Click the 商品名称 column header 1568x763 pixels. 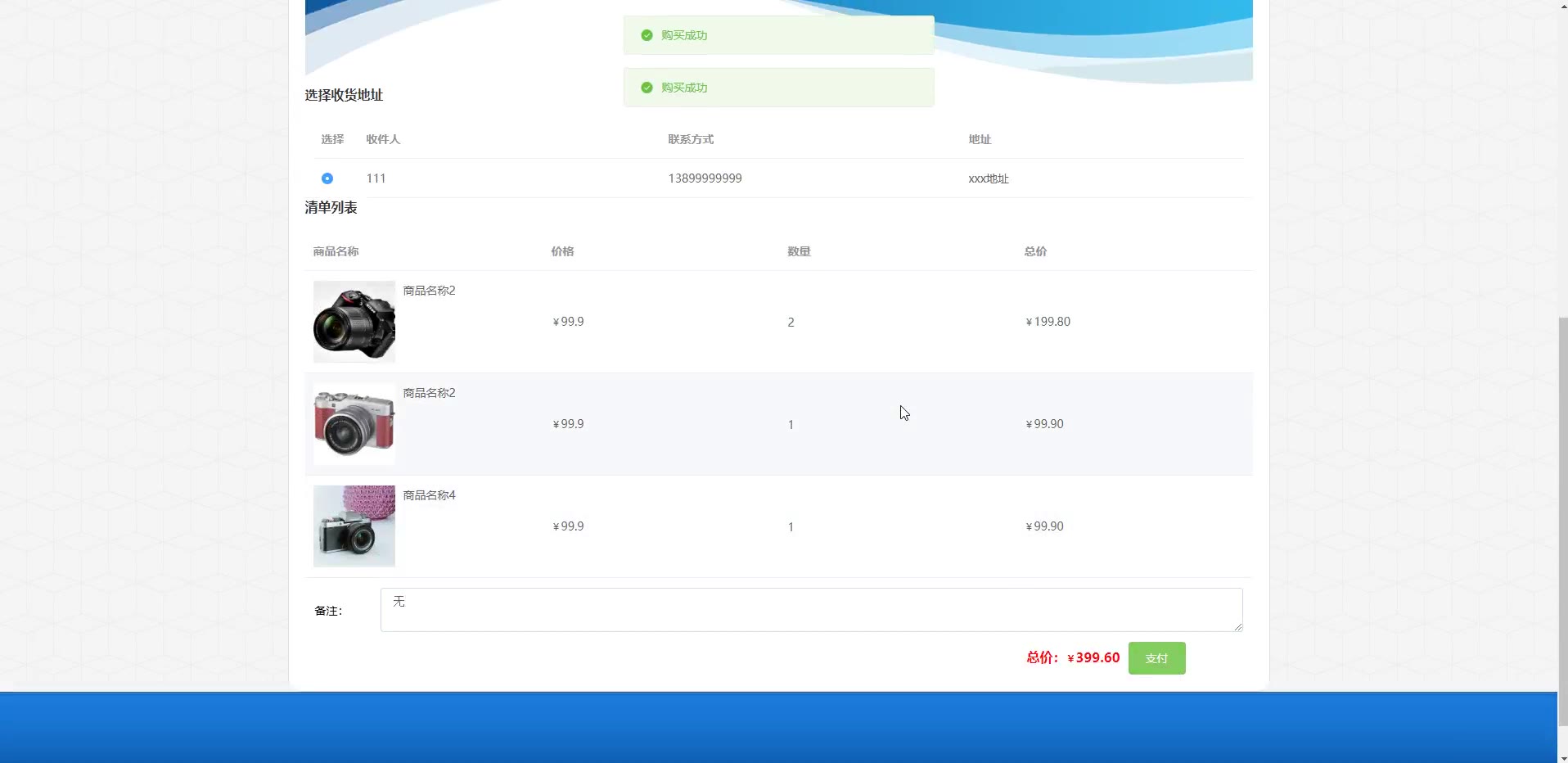point(336,251)
